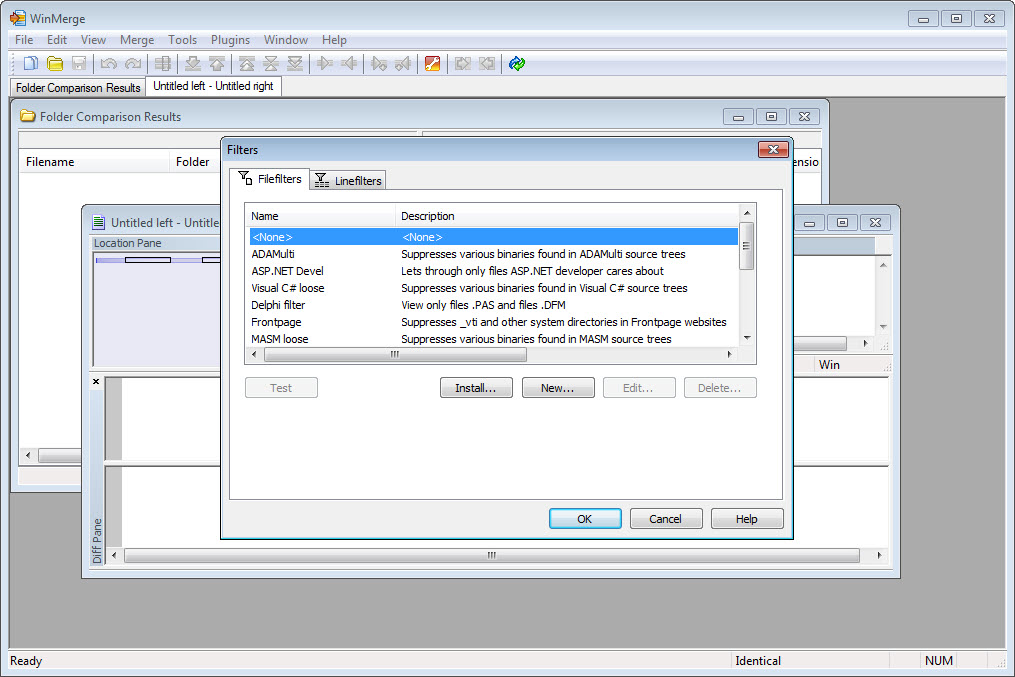The image size is (1015, 677).
Task: Open the Help menu
Action: [x=335, y=39]
